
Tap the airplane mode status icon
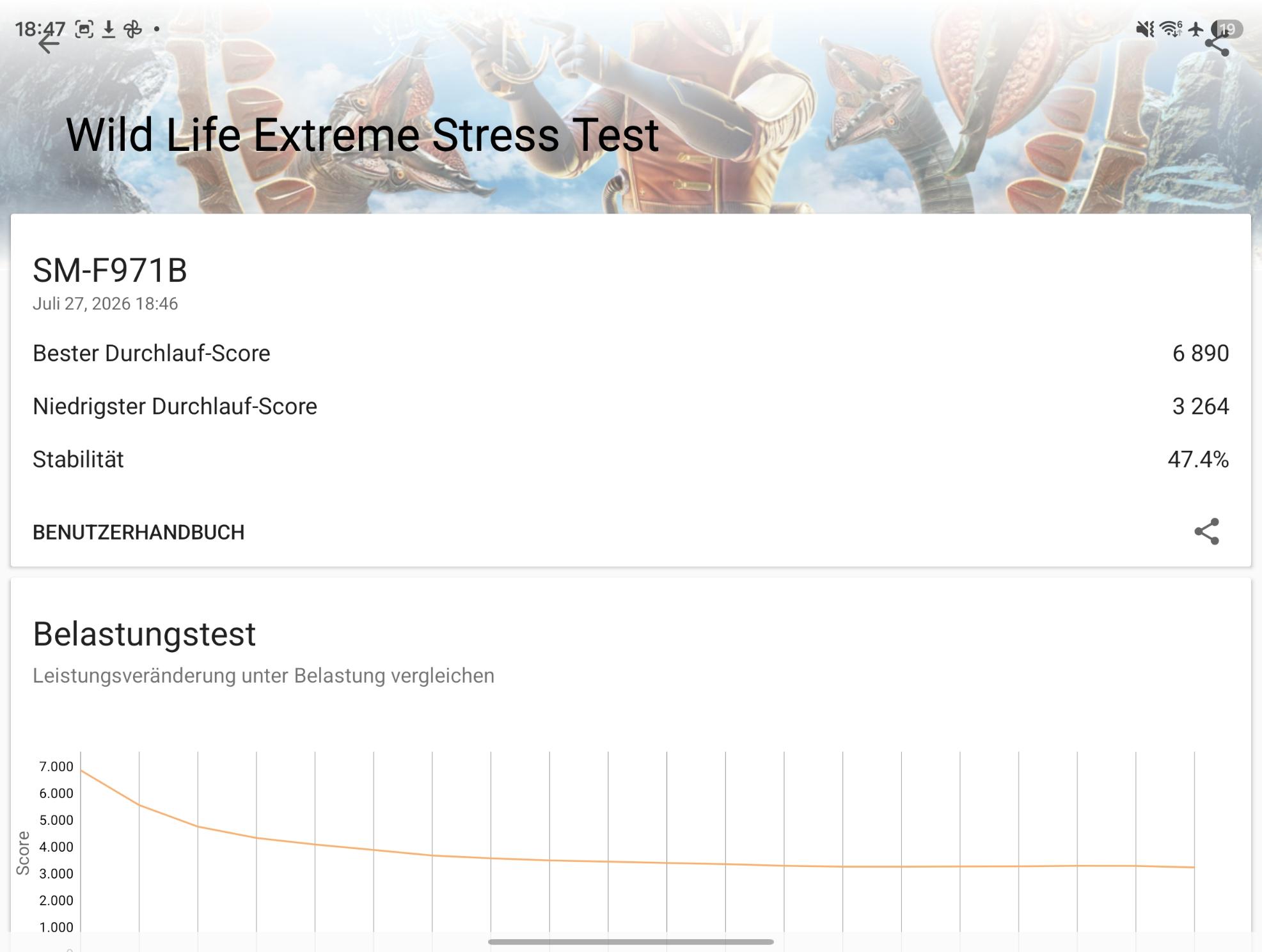tap(1195, 29)
